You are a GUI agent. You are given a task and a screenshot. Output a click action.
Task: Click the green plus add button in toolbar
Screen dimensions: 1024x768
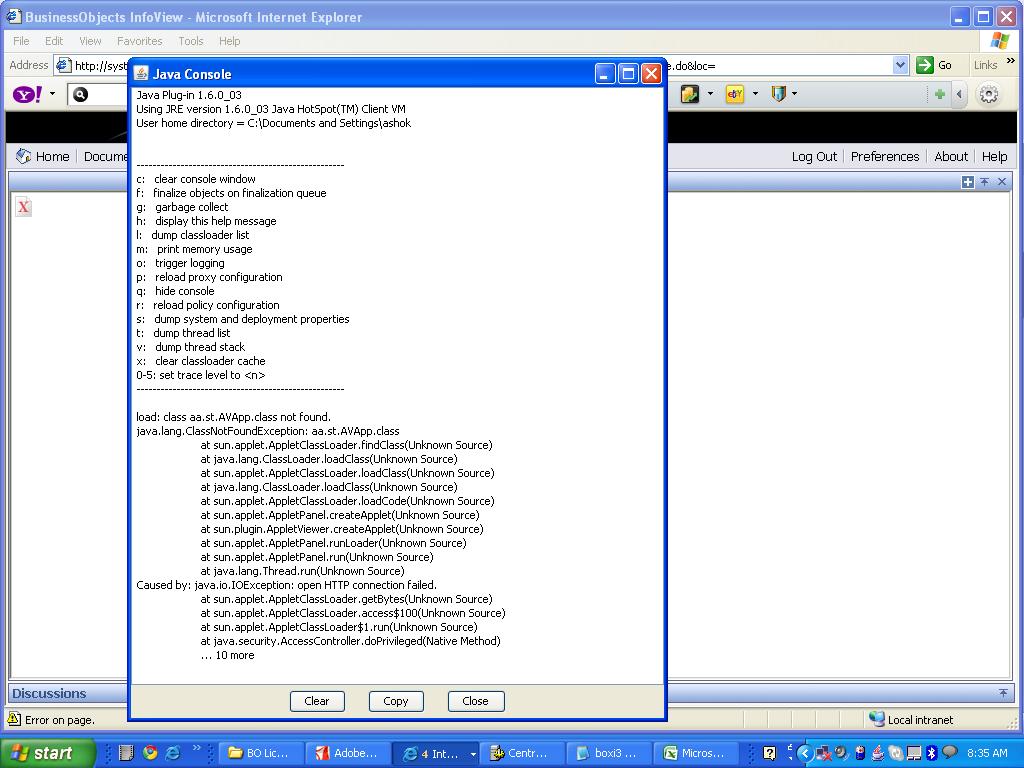[x=939, y=94]
